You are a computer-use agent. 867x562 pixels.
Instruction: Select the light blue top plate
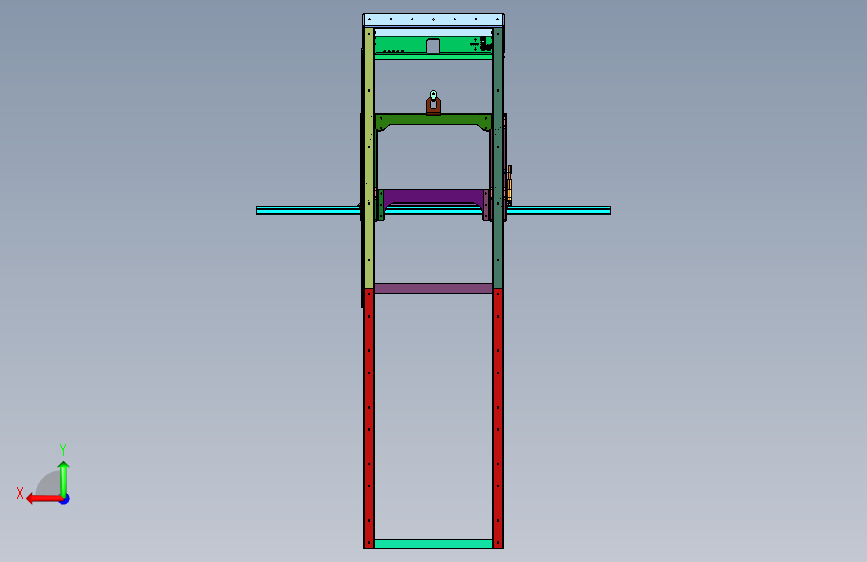[434, 20]
